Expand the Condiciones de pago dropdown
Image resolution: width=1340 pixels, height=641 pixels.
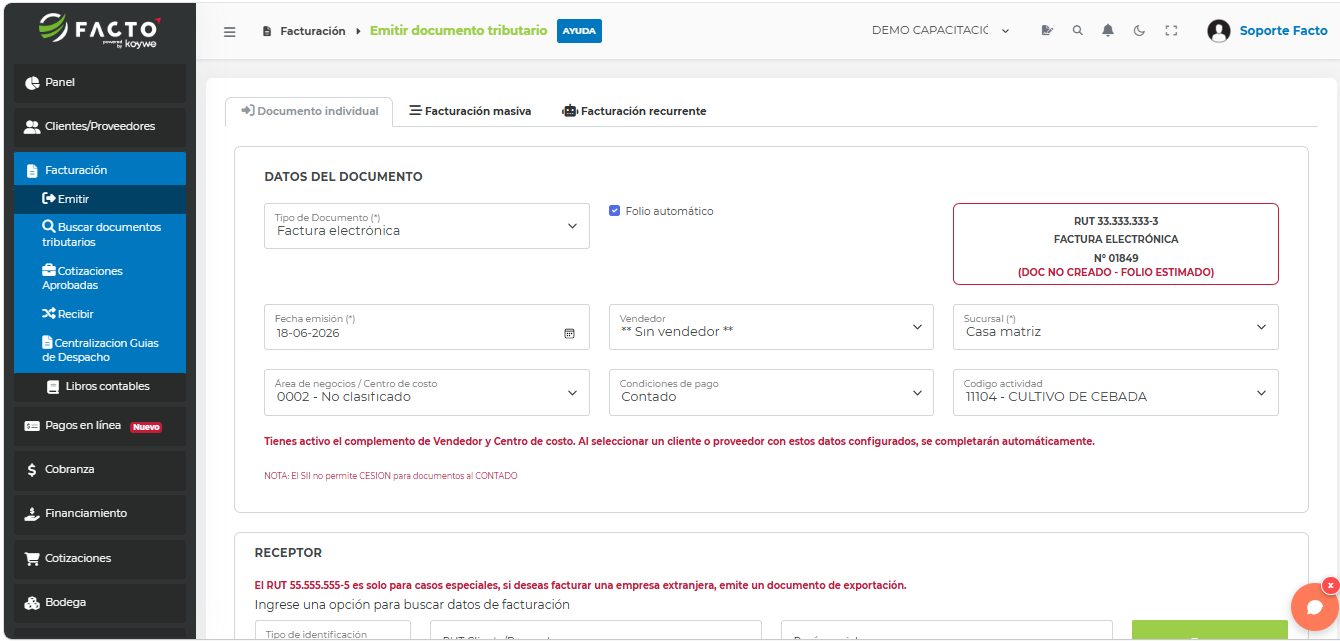(x=771, y=392)
